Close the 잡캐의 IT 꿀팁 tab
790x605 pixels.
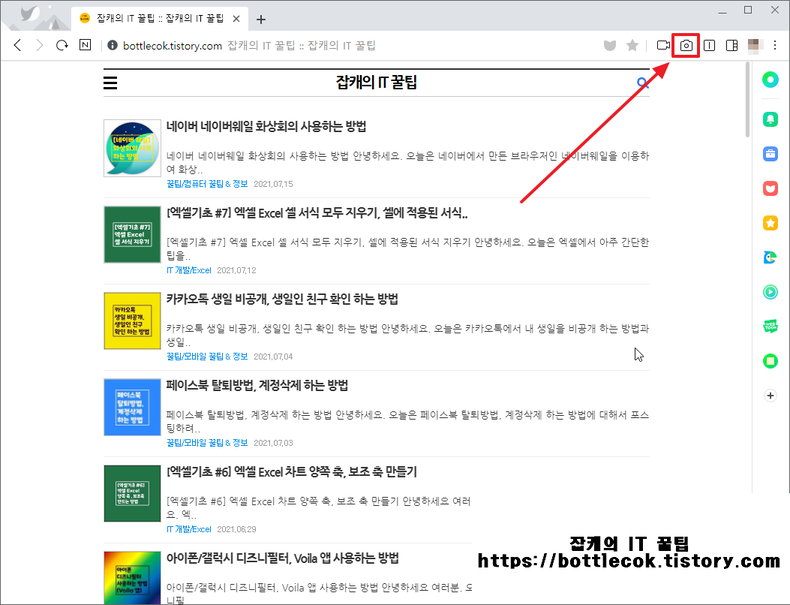[236, 19]
